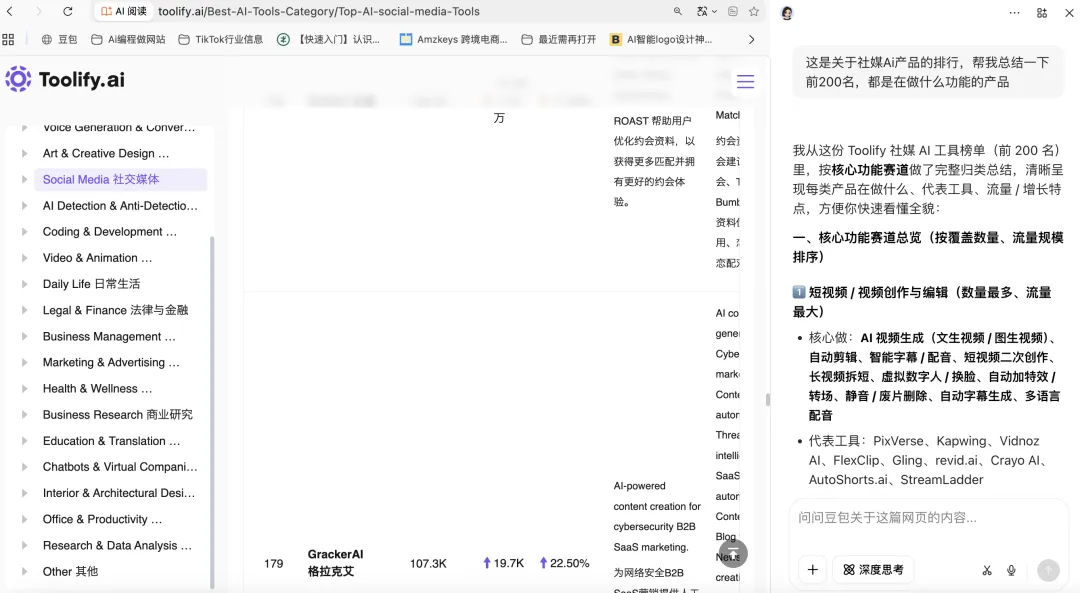Open the AI智能logo设计神 bookmark
1080x593 pixels.
pos(661,39)
